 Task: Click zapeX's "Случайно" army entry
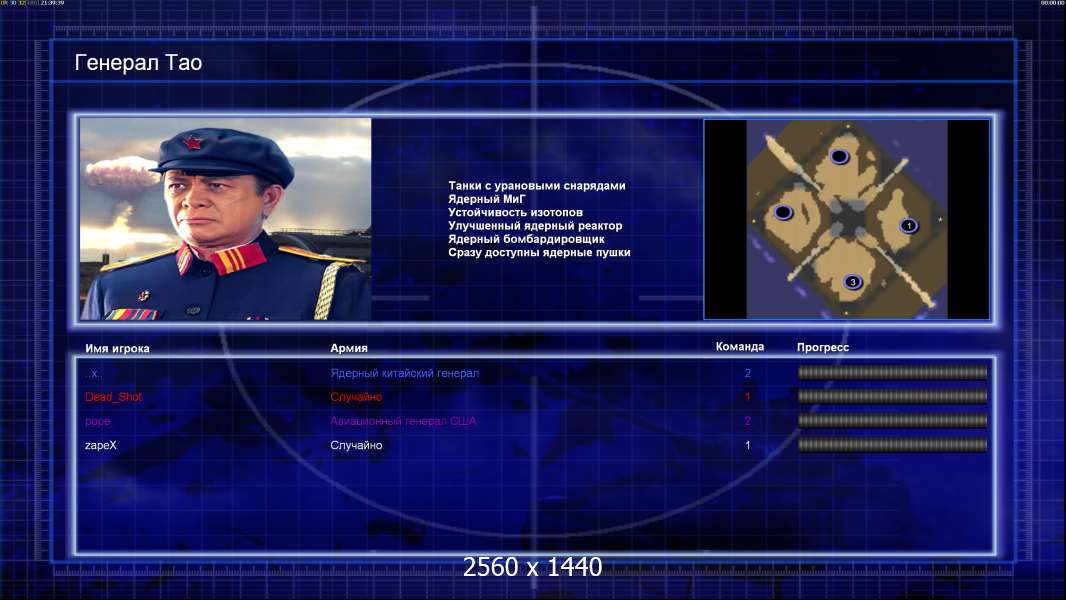pyautogui.click(x=356, y=446)
